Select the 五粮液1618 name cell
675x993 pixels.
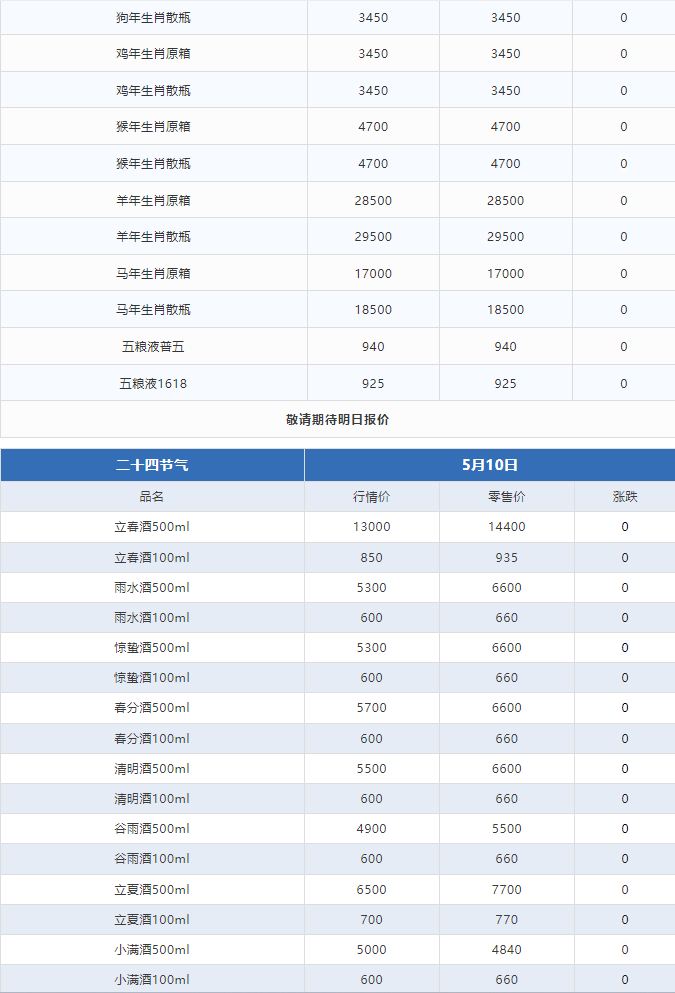(153, 384)
